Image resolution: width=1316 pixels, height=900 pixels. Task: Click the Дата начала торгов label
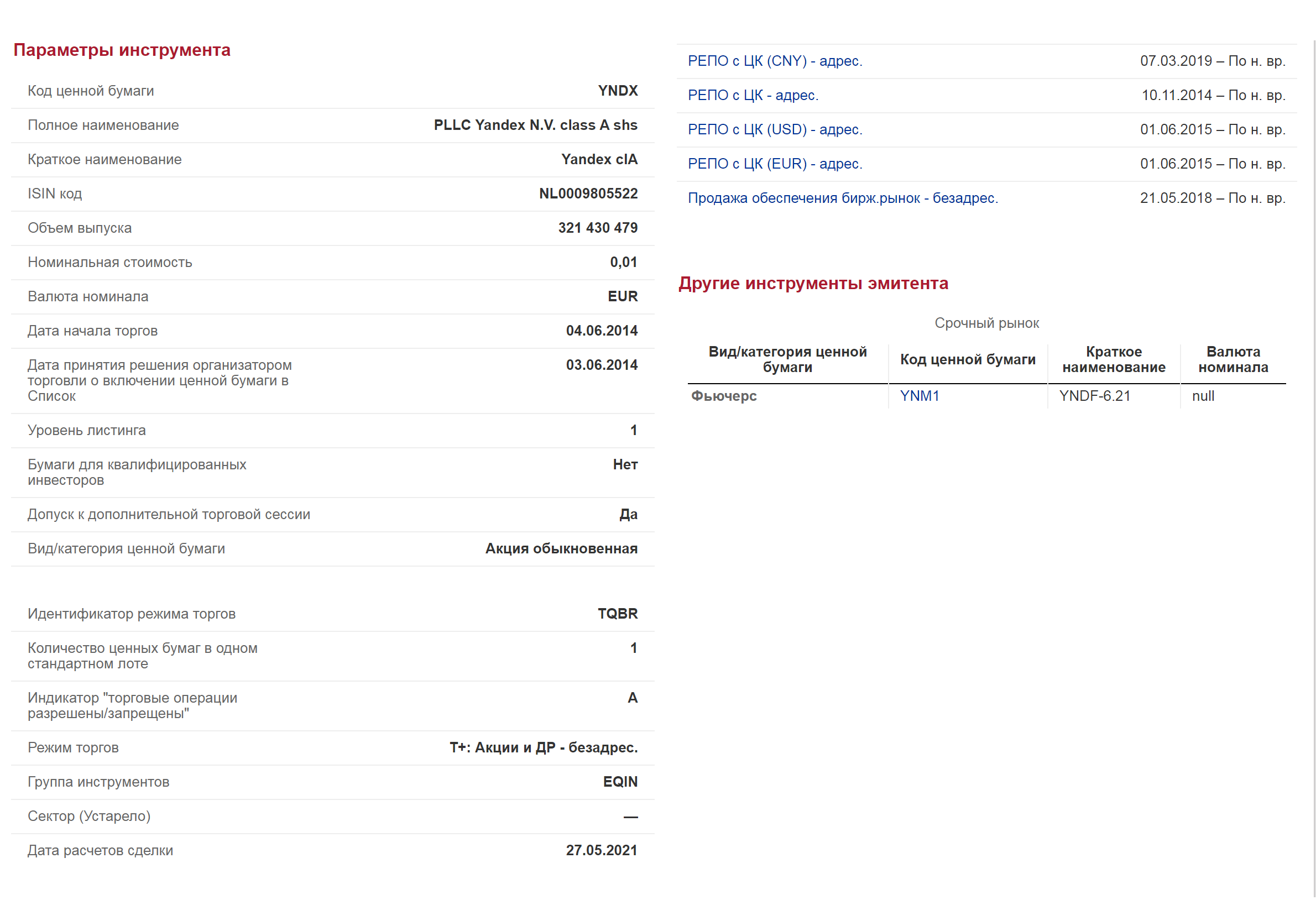click(92, 331)
